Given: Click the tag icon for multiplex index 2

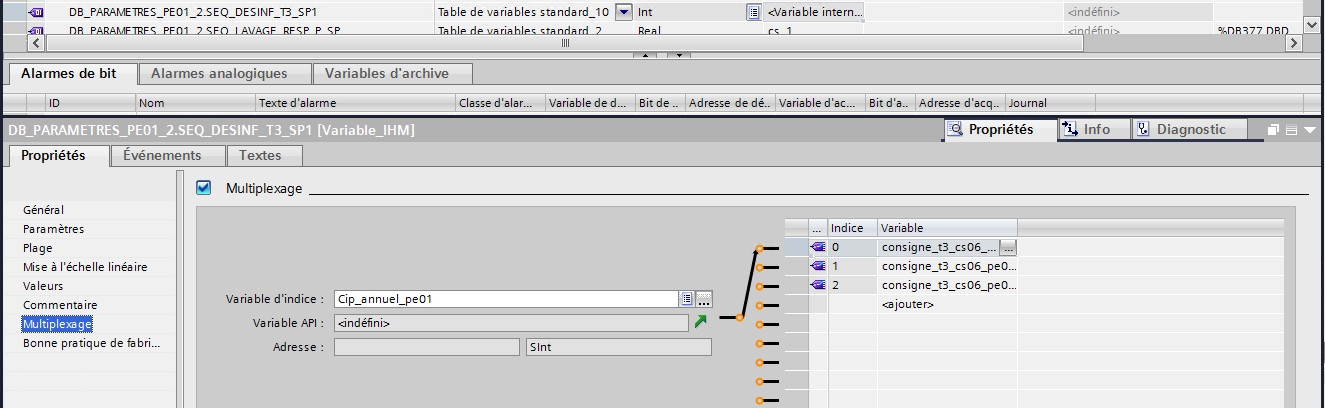Looking at the screenshot, I should [x=817, y=285].
